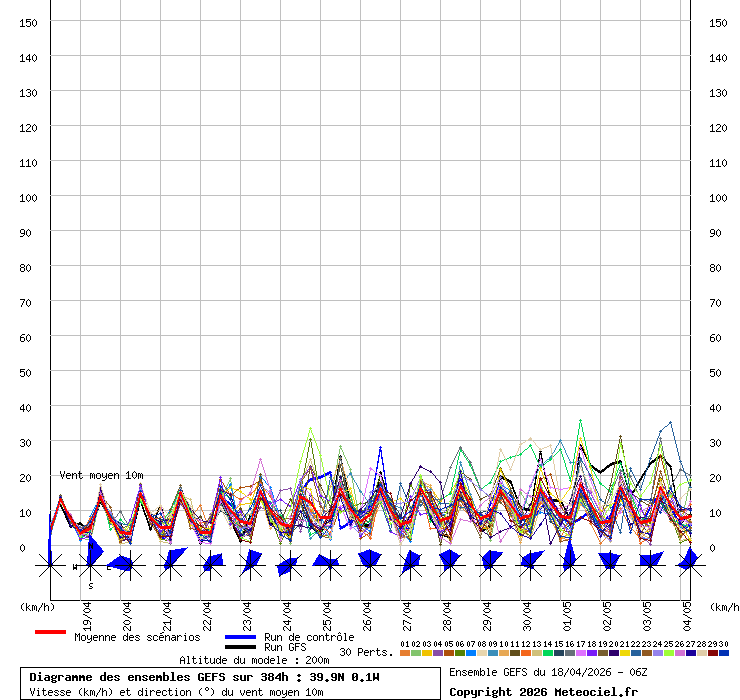Click the wind rose above the 23/04 label
Screen dimensions: 740x700
250,565
